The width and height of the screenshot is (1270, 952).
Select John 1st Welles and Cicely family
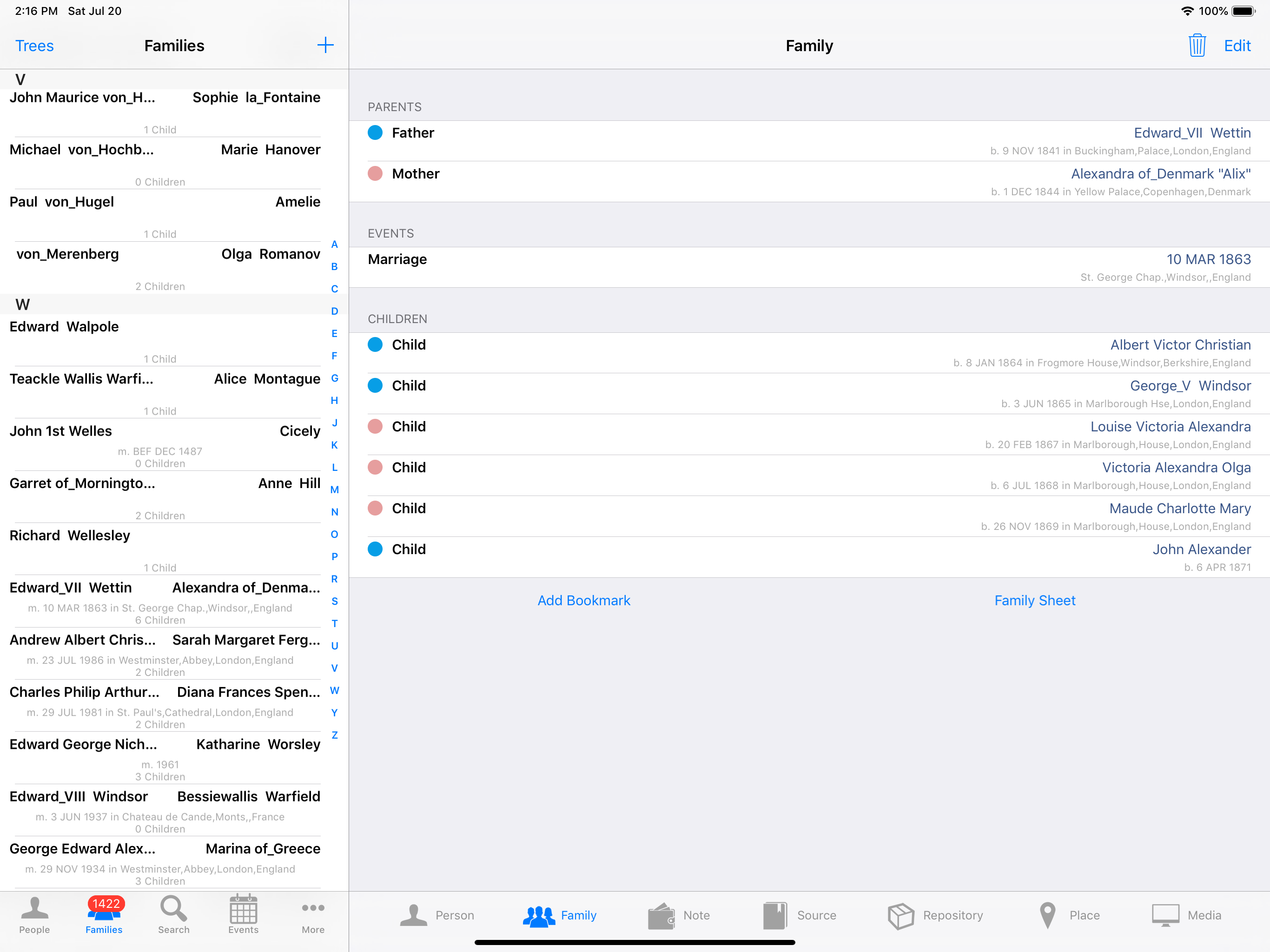[165, 444]
